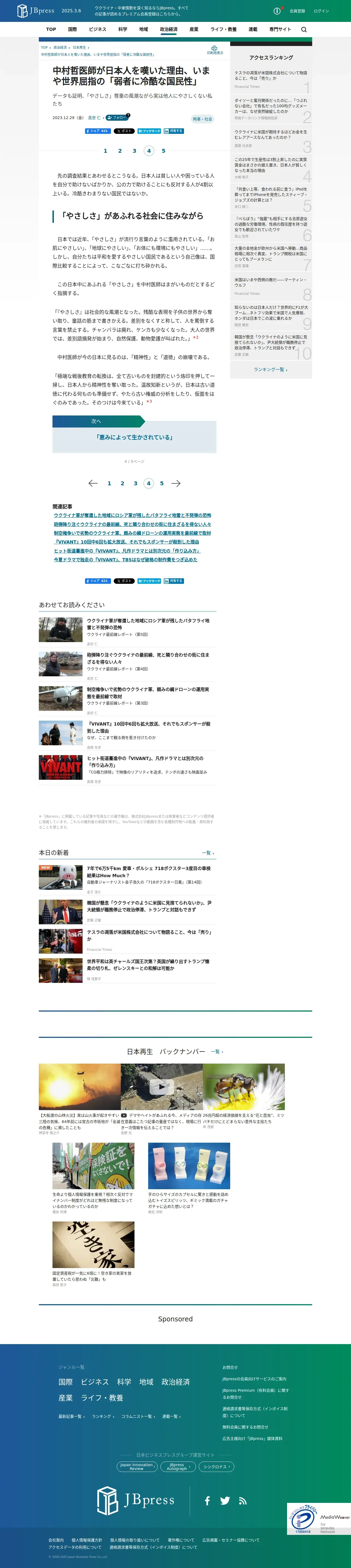This screenshot has width=351, height=1568.
Task: Click Japan Innovation Review footer button
Action: point(137,1467)
